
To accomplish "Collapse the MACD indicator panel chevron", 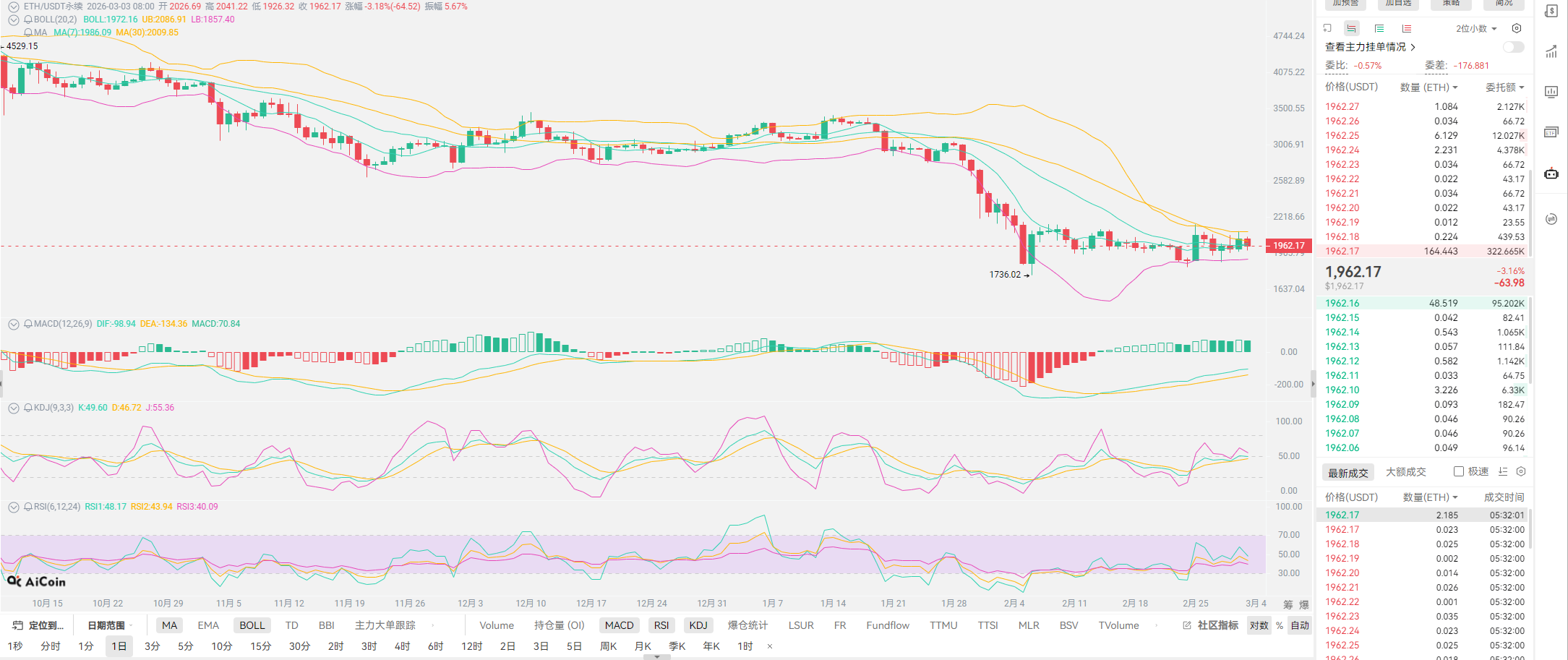I will [x=13, y=324].
